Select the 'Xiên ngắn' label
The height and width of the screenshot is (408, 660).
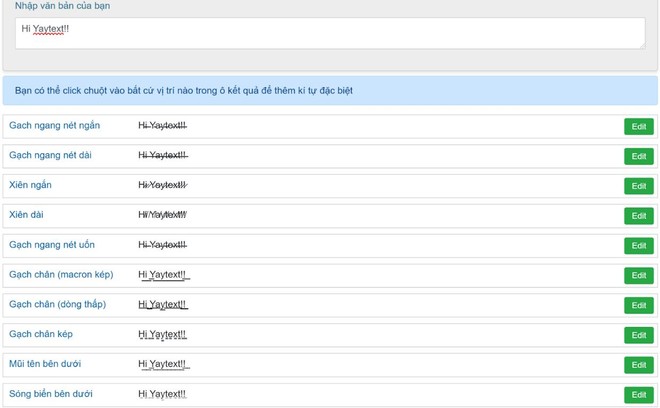[30, 185]
